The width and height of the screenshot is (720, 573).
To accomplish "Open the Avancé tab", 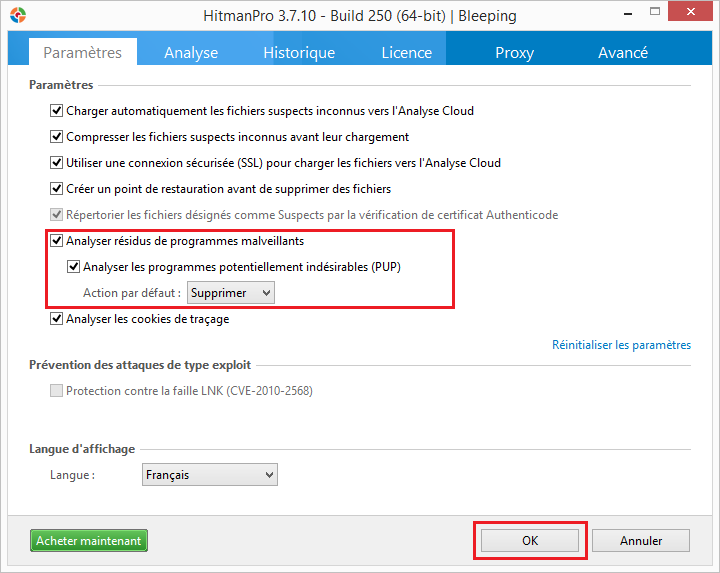I will click(x=622, y=53).
